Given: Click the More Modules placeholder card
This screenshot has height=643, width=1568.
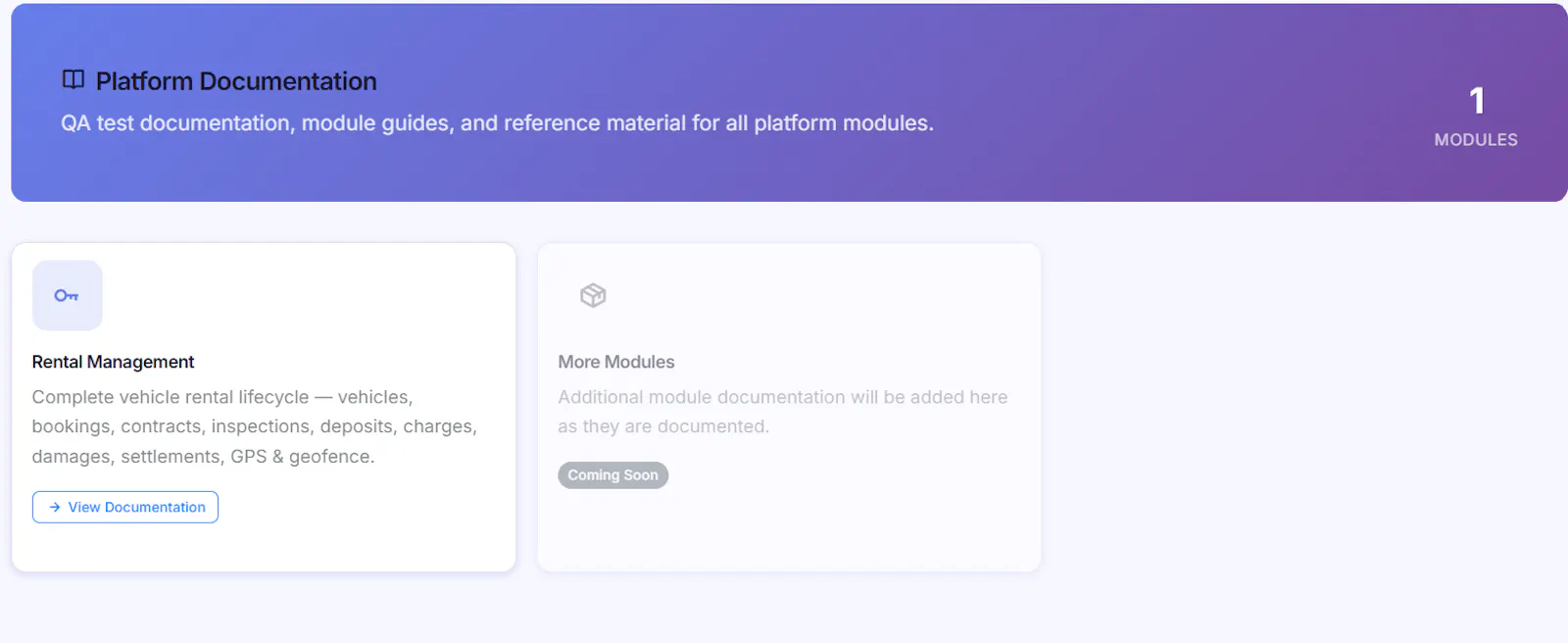Looking at the screenshot, I should (x=789, y=408).
